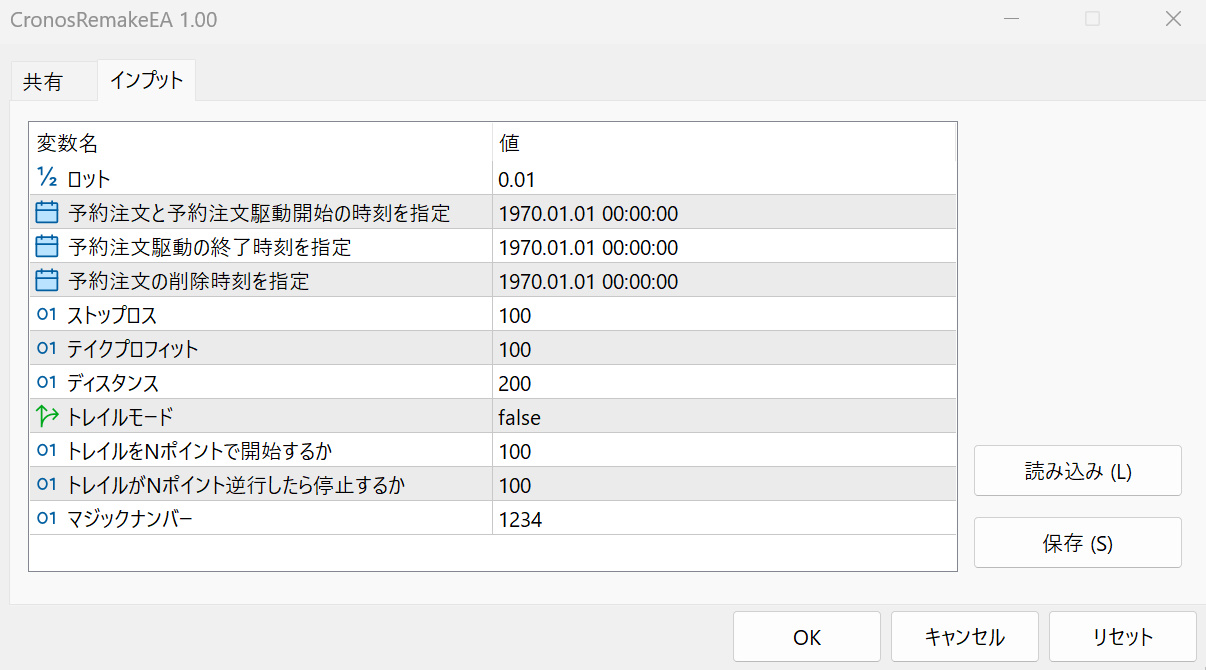The height and width of the screenshot is (670, 1206).
Task: Click calendar icon beside 予約注文駆動の終了時刻を指定
Action: click(47, 247)
